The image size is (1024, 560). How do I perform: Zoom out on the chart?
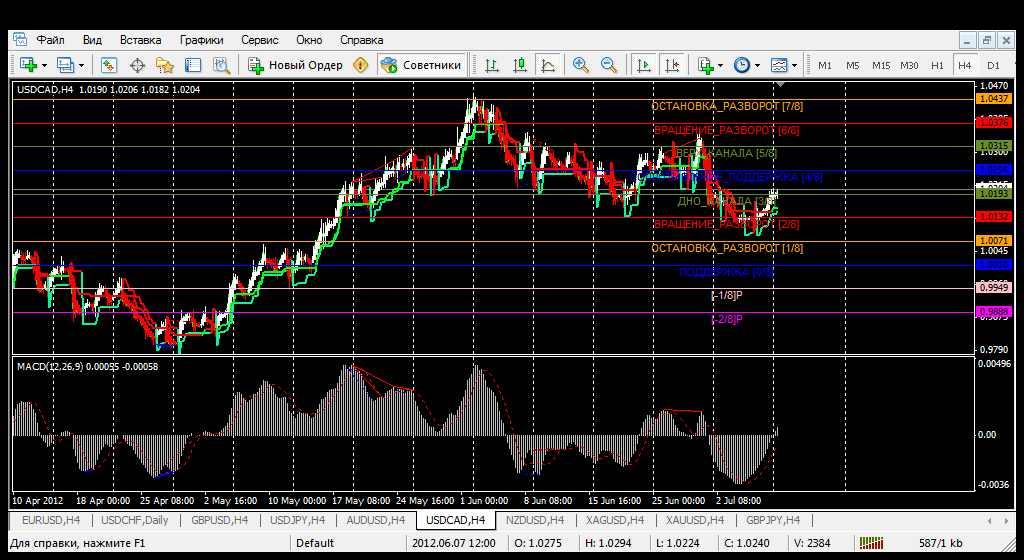tap(608, 65)
